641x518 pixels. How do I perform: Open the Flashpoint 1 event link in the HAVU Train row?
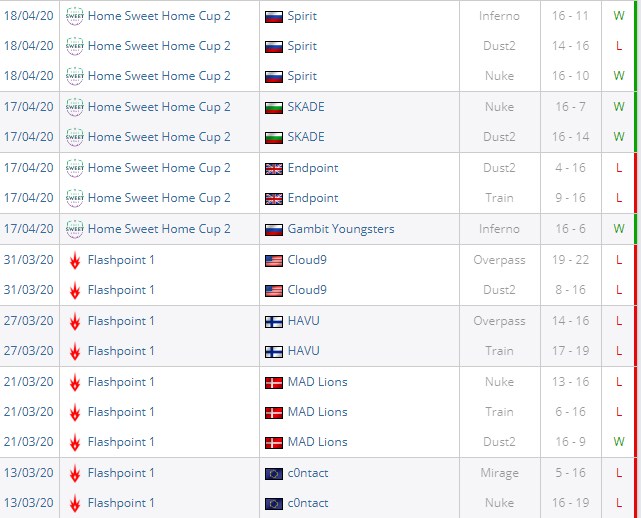point(121,351)
